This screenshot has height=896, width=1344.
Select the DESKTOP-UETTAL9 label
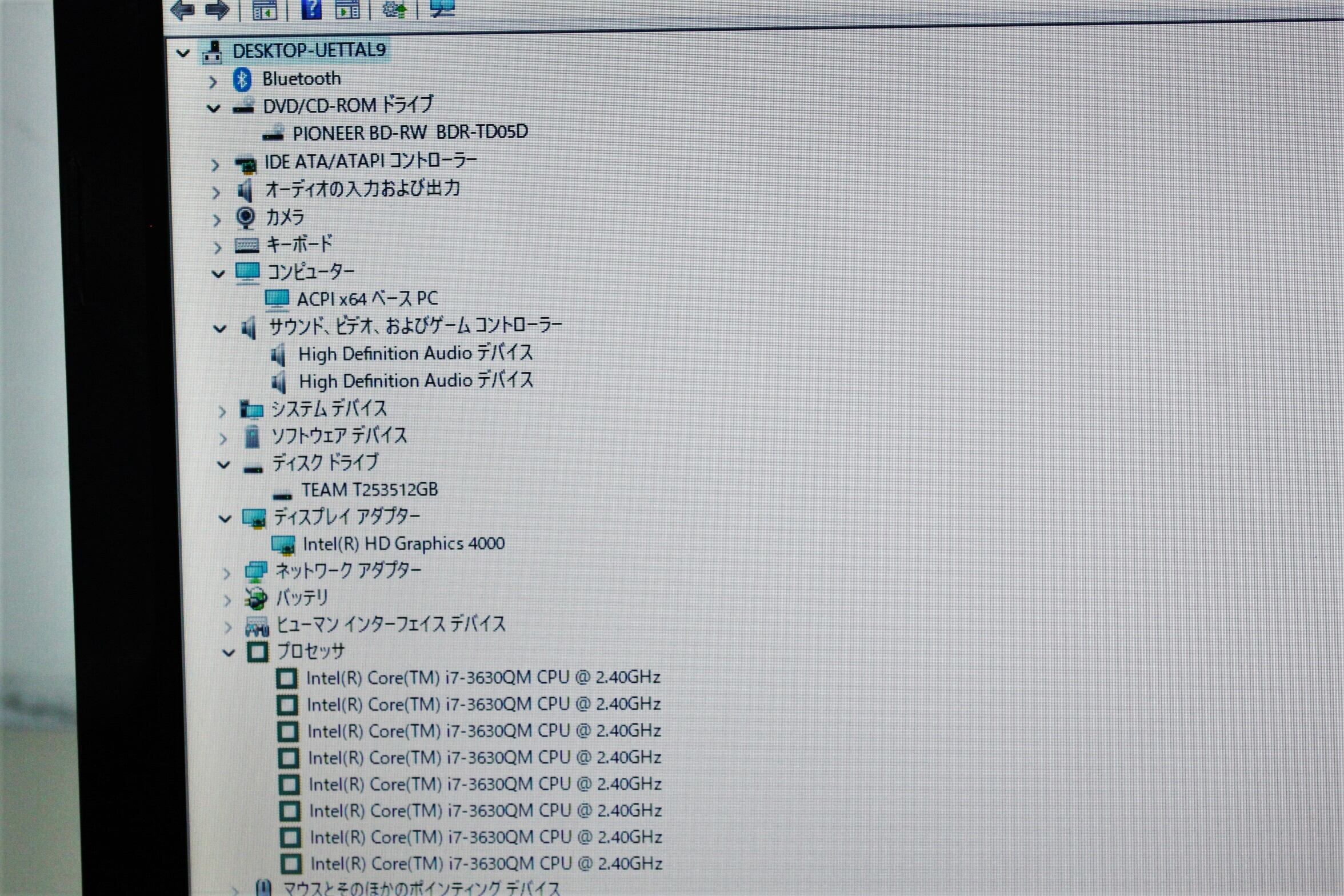[x=309, y=51]
